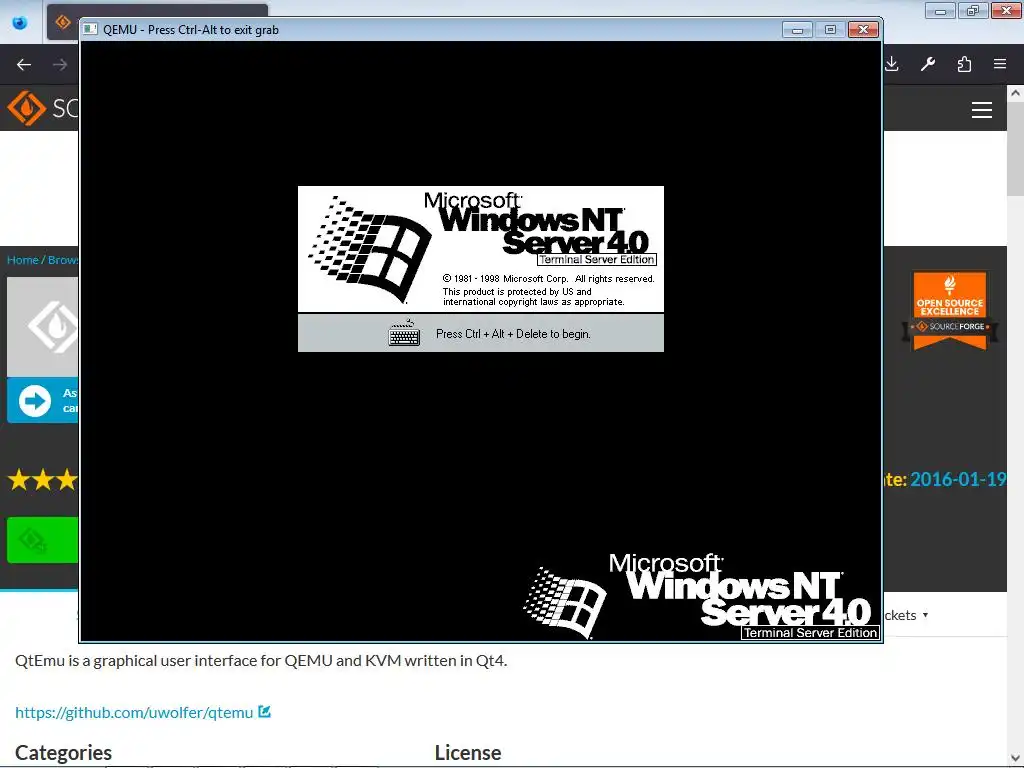The width and height of the screenshot is (1024, 768).
Task: Click the browser back arrow
Action: click(x=24, y=65)
